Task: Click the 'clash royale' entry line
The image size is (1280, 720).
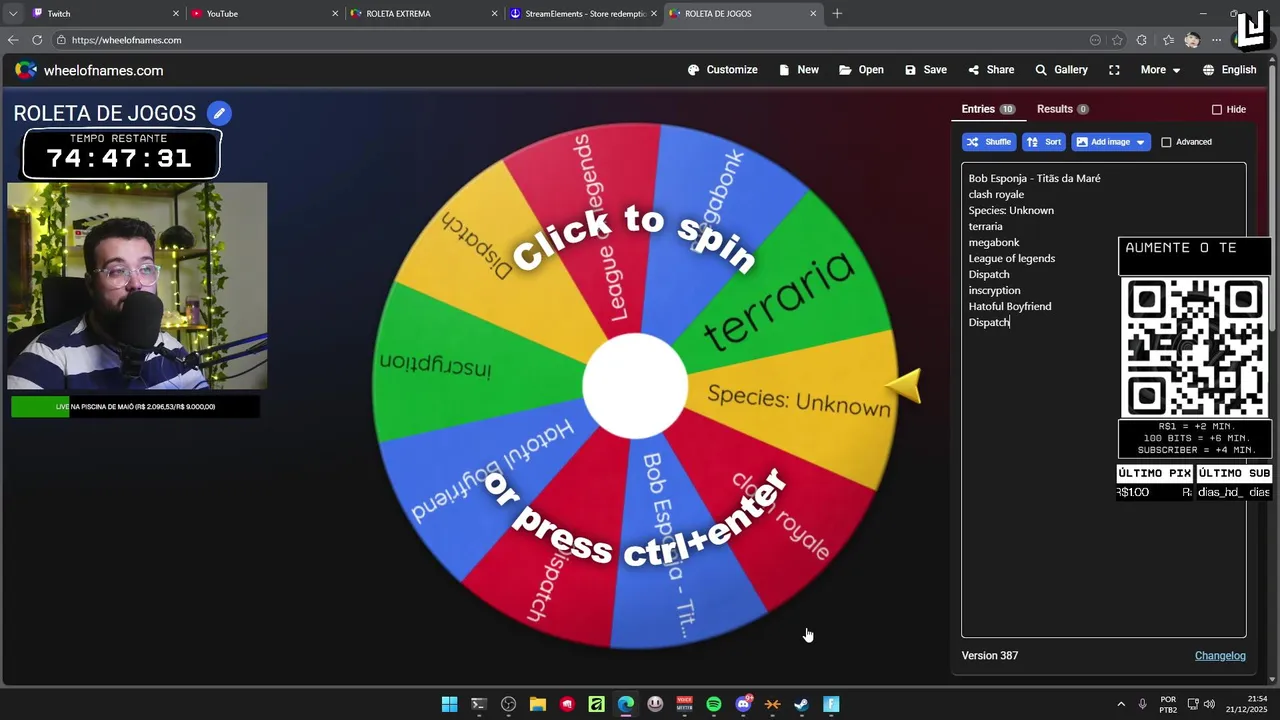Action: click(x=996, y=194)
